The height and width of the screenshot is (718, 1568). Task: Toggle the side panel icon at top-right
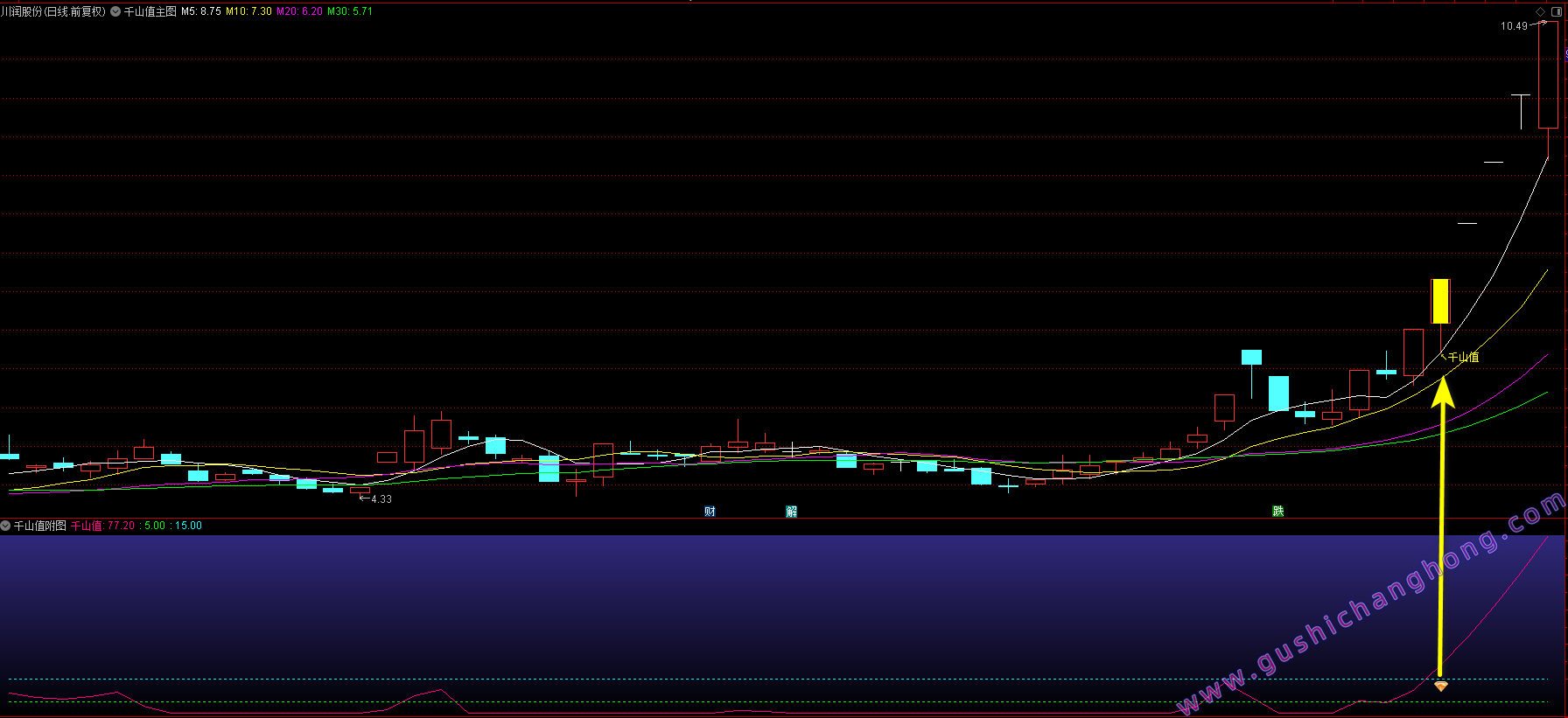pos(1556,11)
